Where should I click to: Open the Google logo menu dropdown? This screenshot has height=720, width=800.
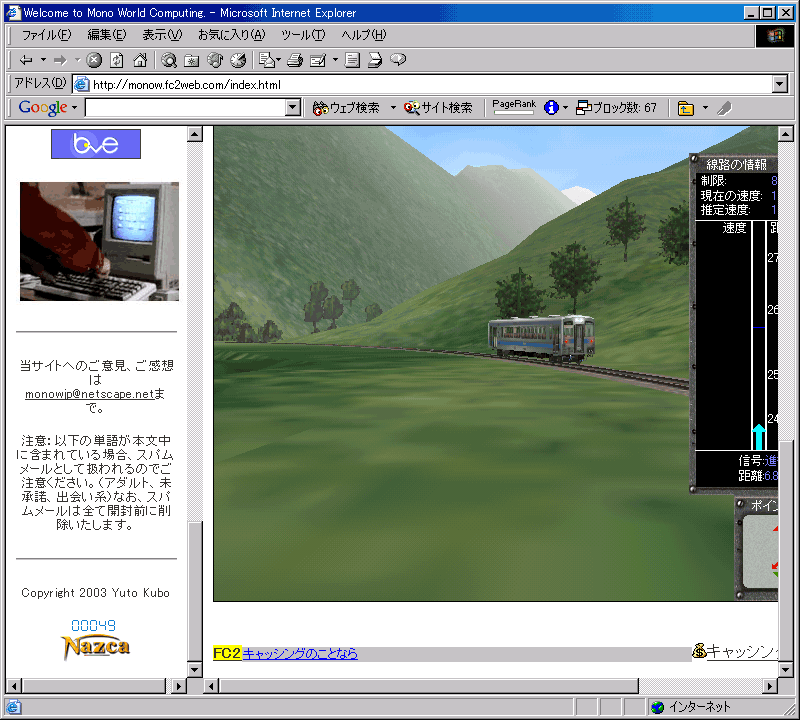(74, 108)
